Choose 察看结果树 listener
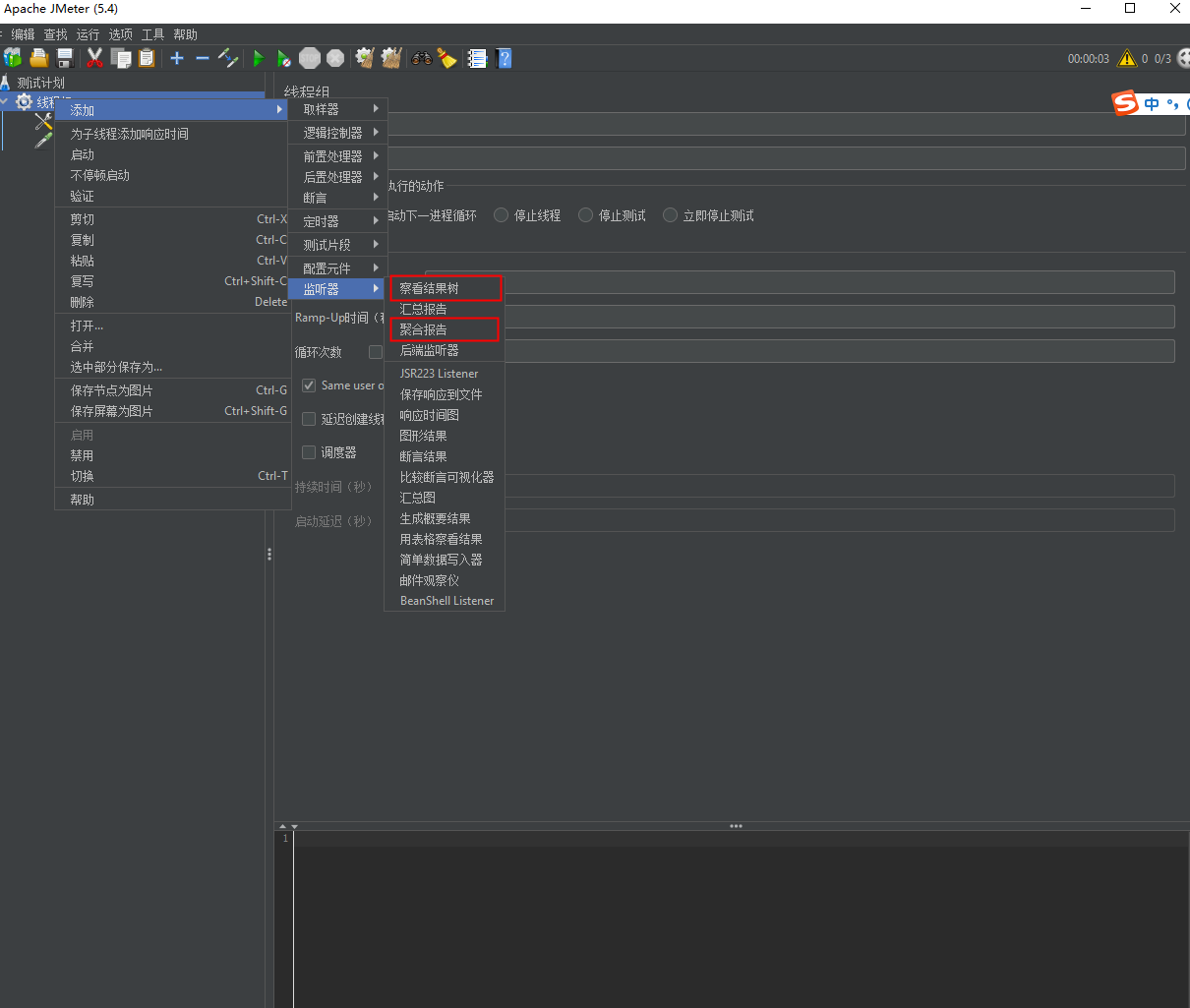Viewport: 1190px width, 1008px height. tap(445, 288)
